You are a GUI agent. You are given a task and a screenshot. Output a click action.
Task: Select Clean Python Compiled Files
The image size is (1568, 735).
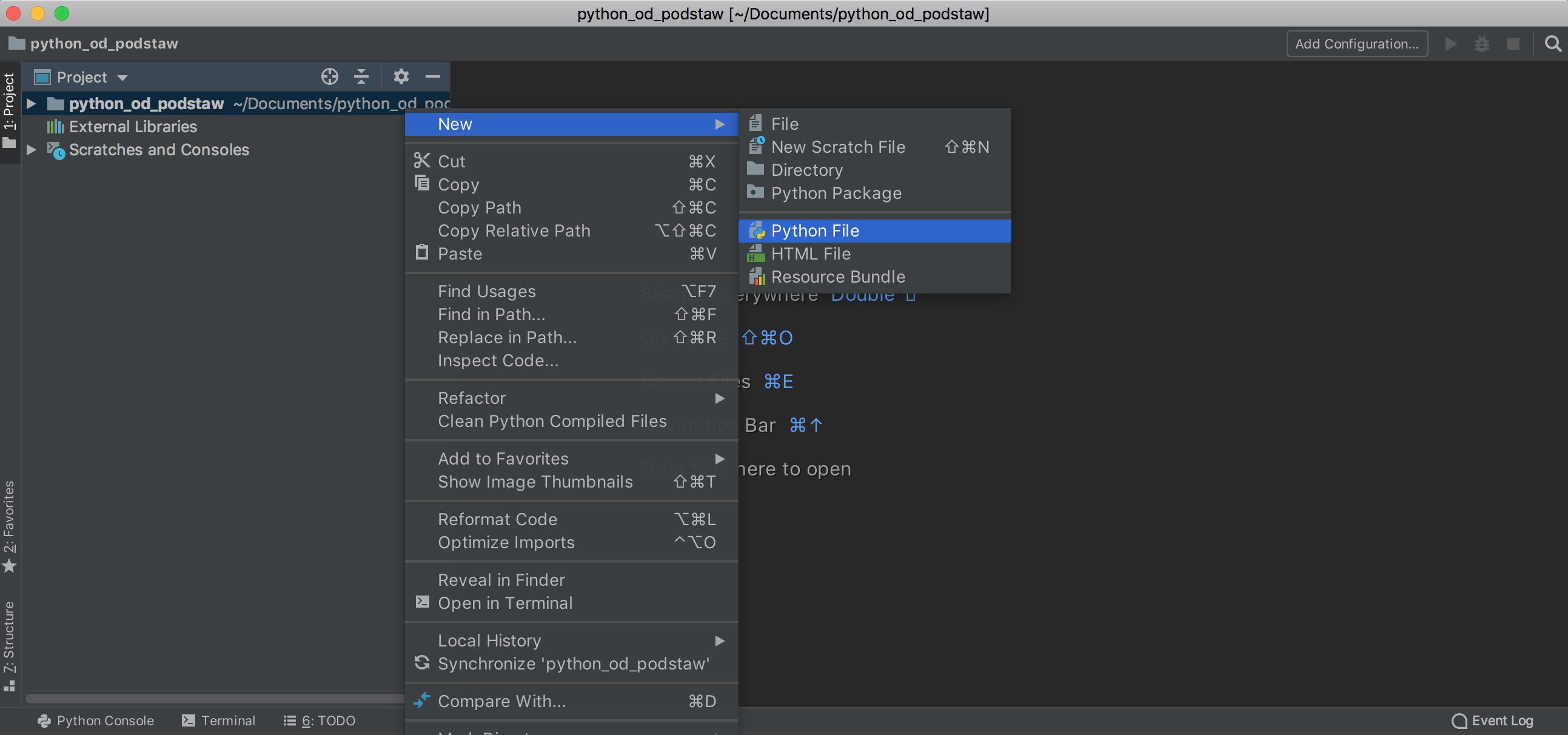[x=572, y=421]
